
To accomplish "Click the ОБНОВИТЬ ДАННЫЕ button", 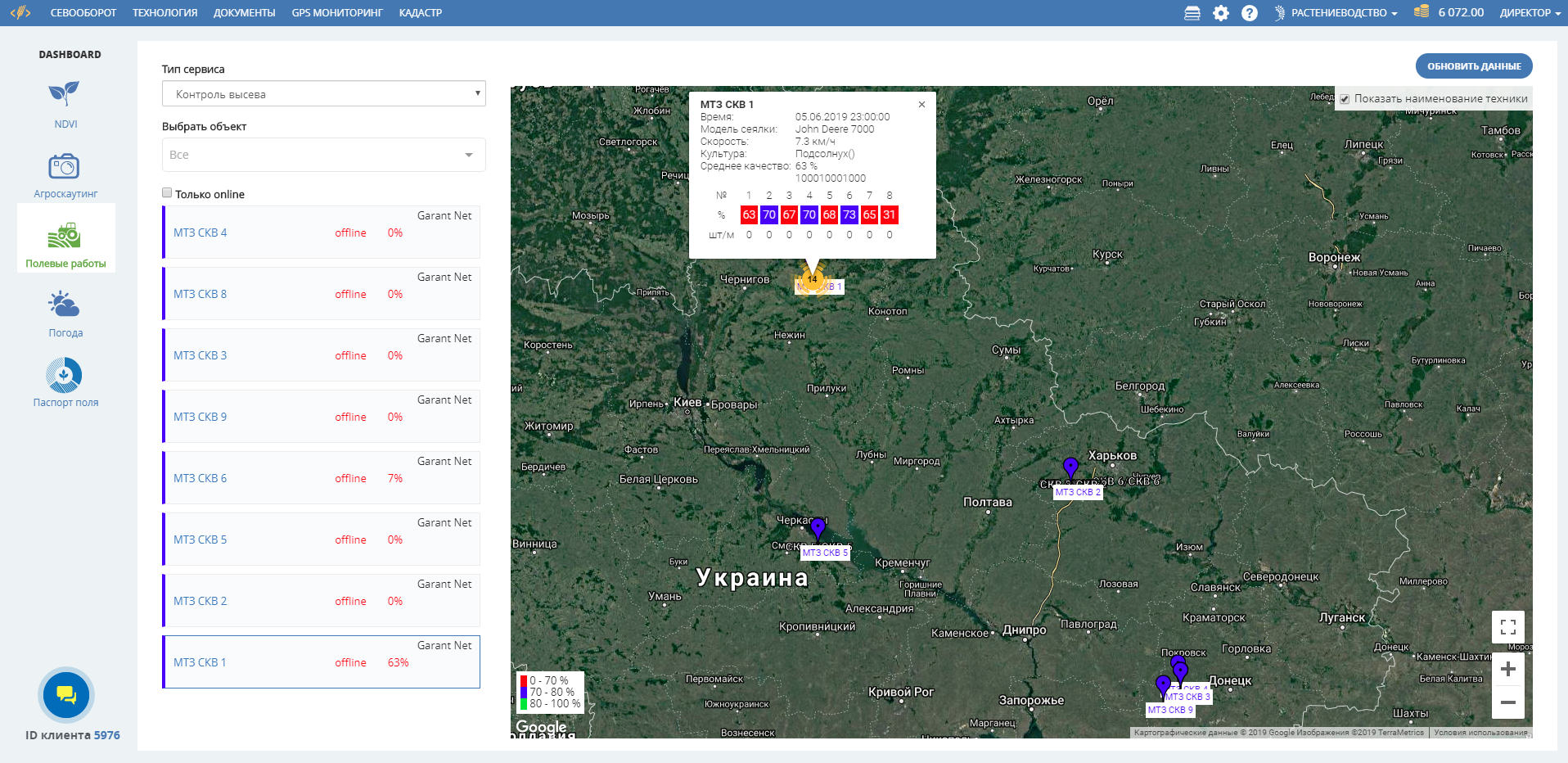I will click(x=1474, y=65).
